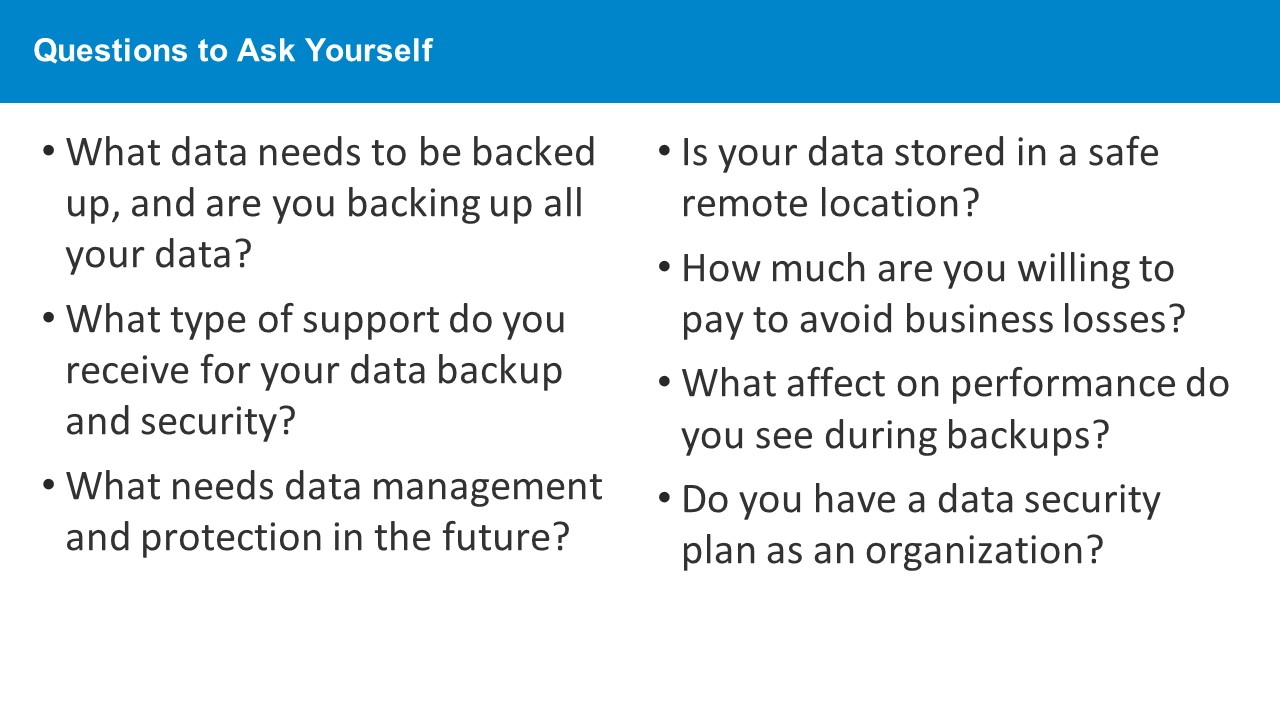Click the phrase 'and protection in the future?'
The image size is (1280, 720).
tap(318, 537)
